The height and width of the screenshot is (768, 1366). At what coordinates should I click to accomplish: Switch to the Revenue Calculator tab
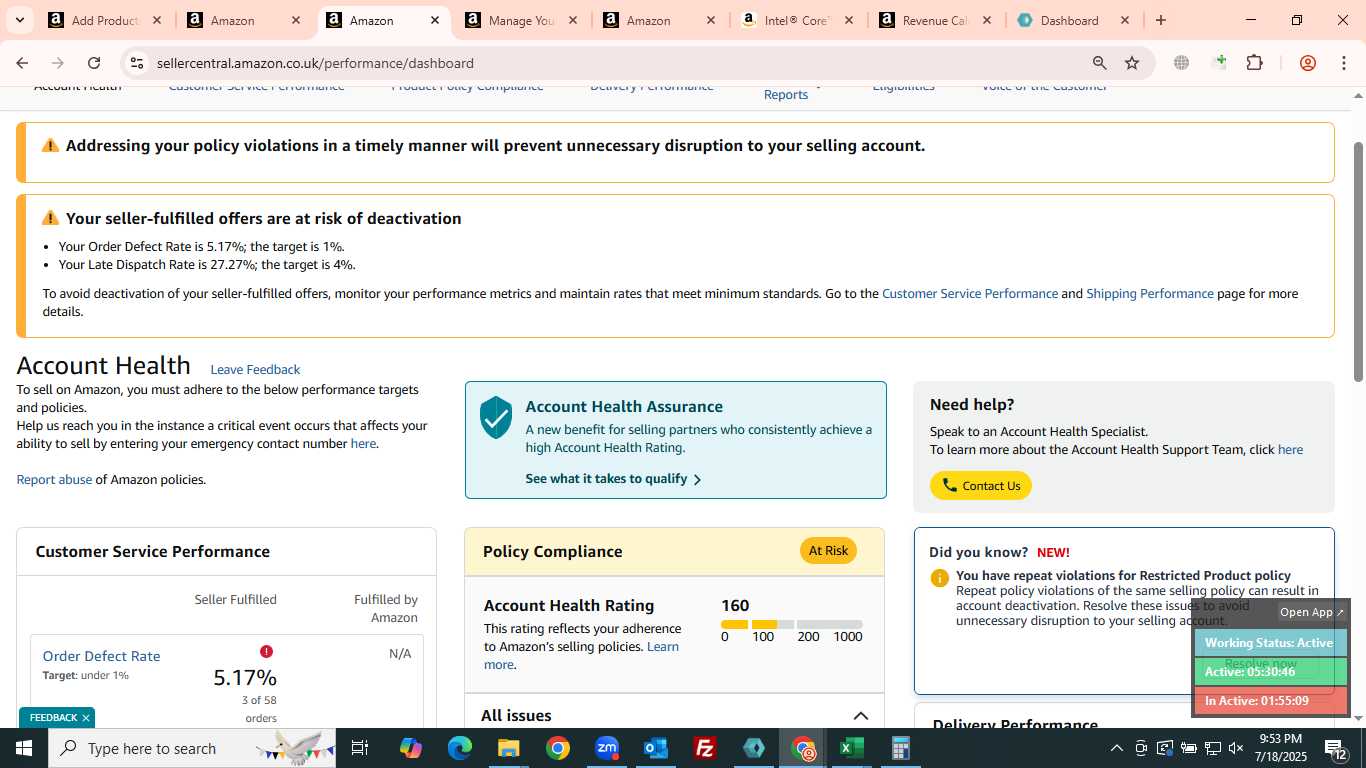point(935,20)
